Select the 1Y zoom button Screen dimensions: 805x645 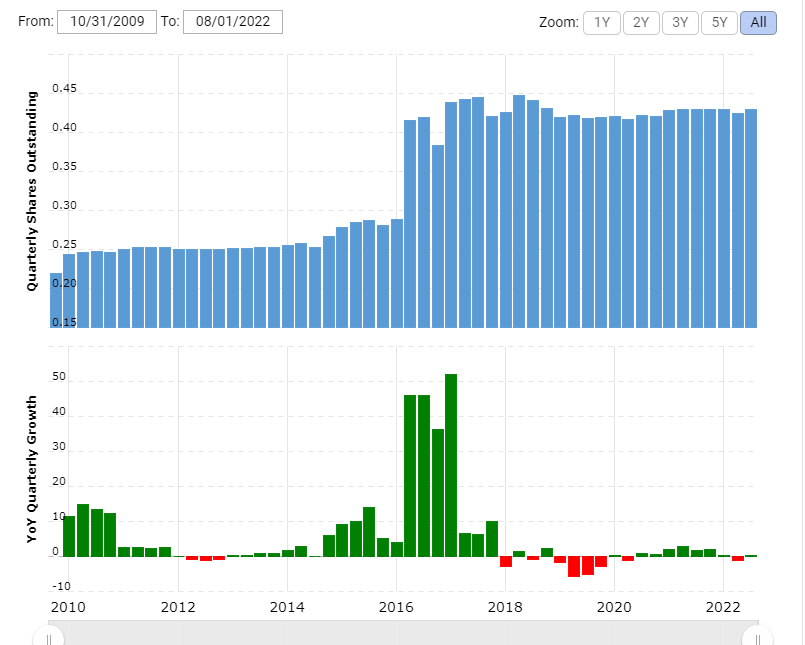(602, 23)
